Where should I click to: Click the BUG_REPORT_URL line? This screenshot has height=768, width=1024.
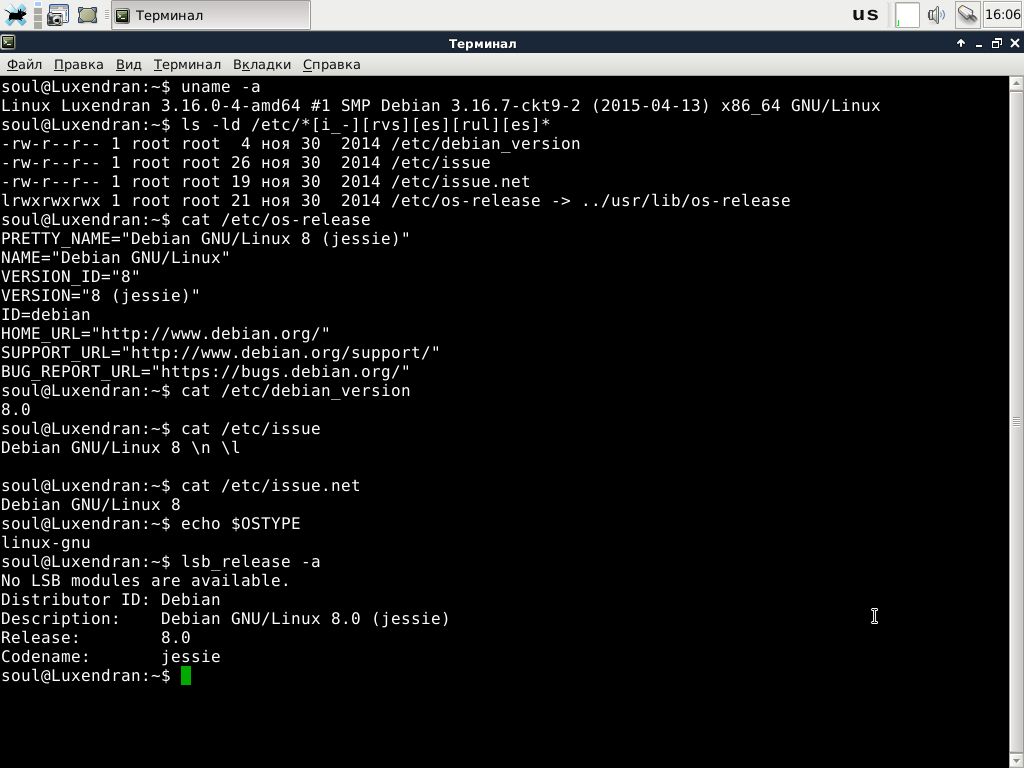click(x=205, y=371)
